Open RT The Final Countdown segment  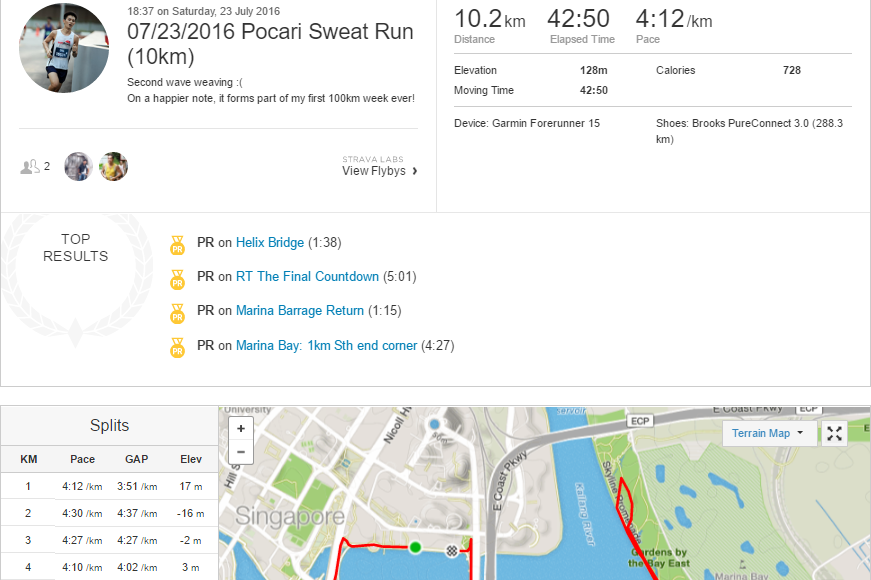tap(307, 277)
